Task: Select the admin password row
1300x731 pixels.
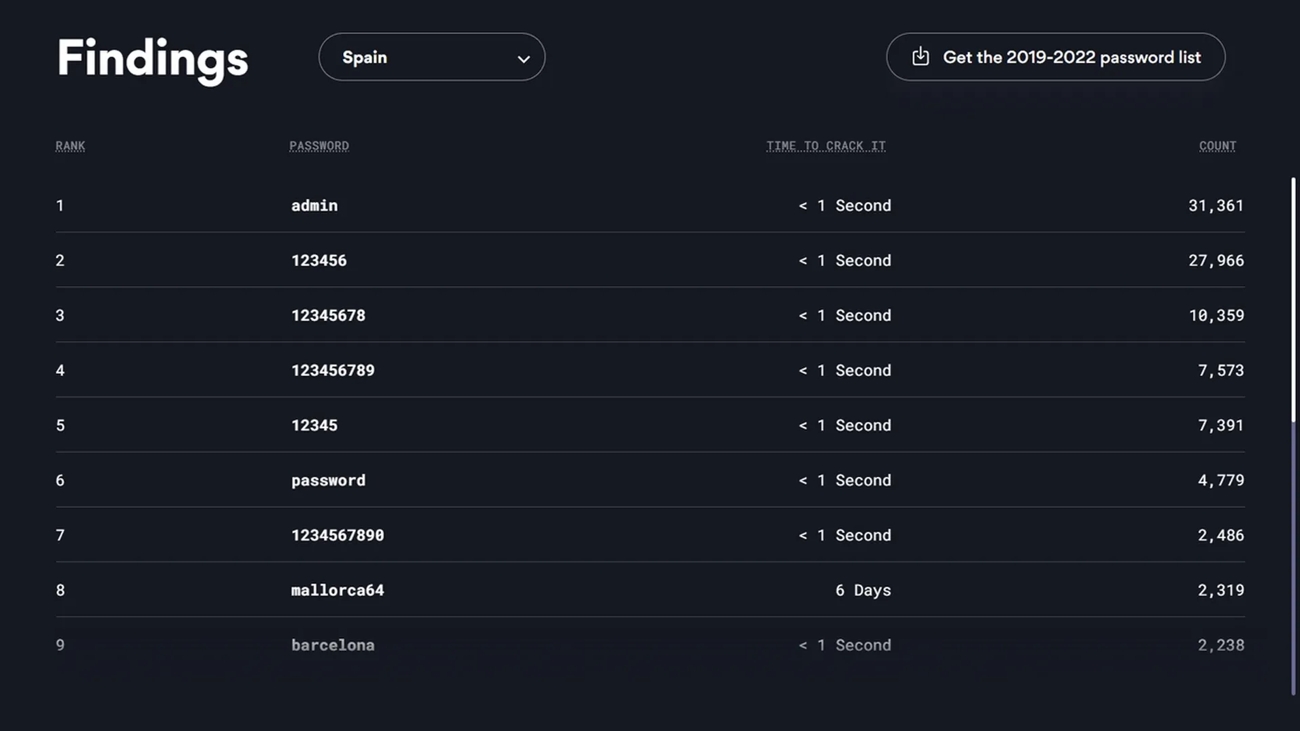Action: (x=650, y=205)
